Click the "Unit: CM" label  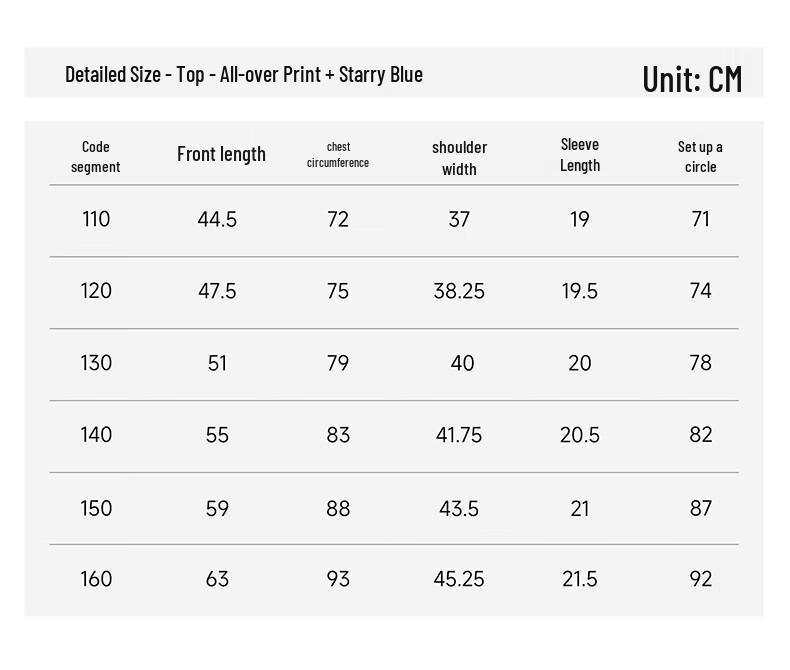(692, 78)
